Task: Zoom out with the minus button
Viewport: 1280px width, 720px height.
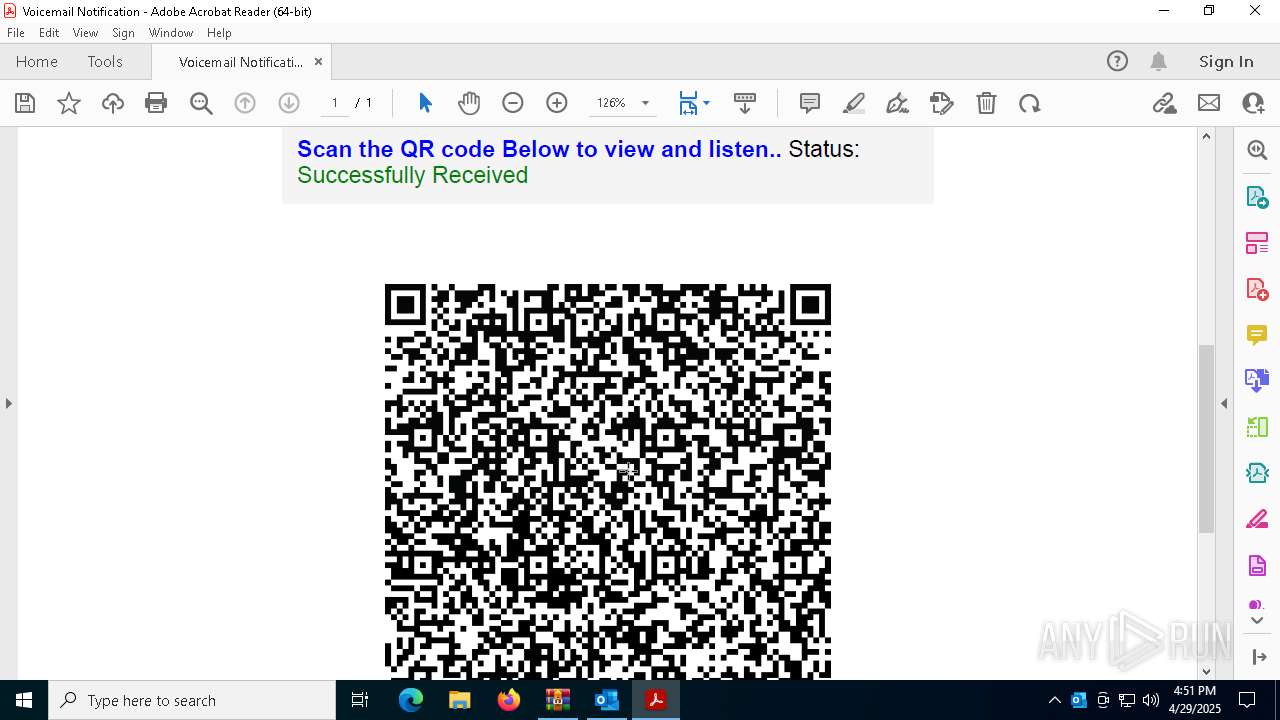Action: 513,103
